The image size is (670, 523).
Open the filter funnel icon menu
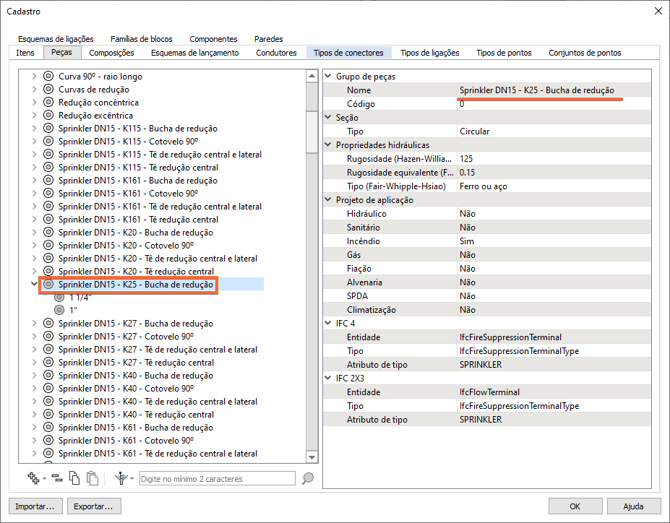coord(122,479)
